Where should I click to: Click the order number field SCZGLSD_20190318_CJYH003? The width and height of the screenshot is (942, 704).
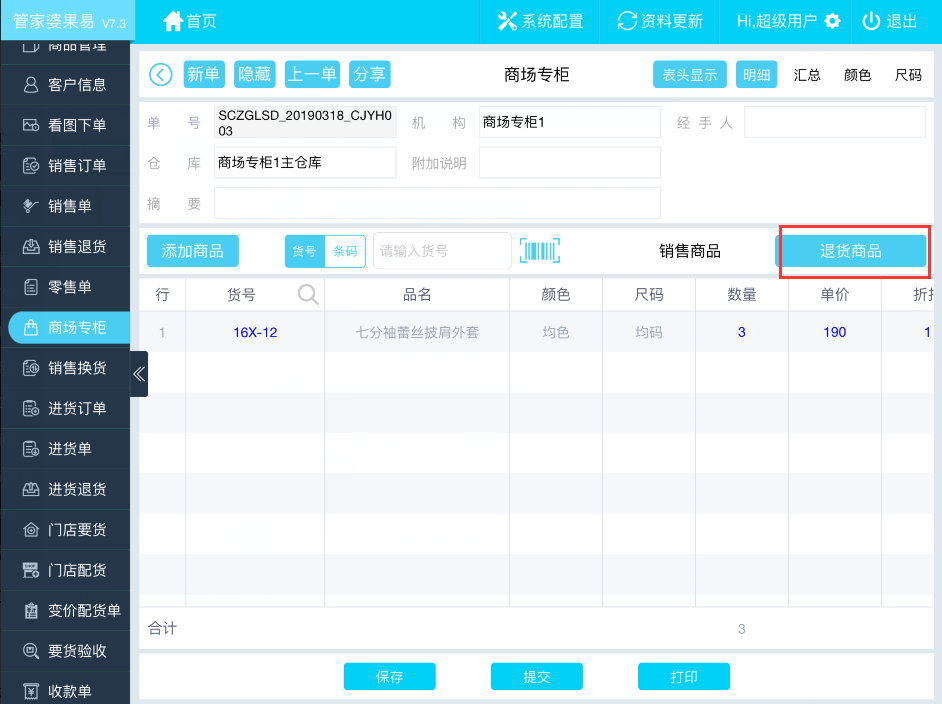point(305,123)
